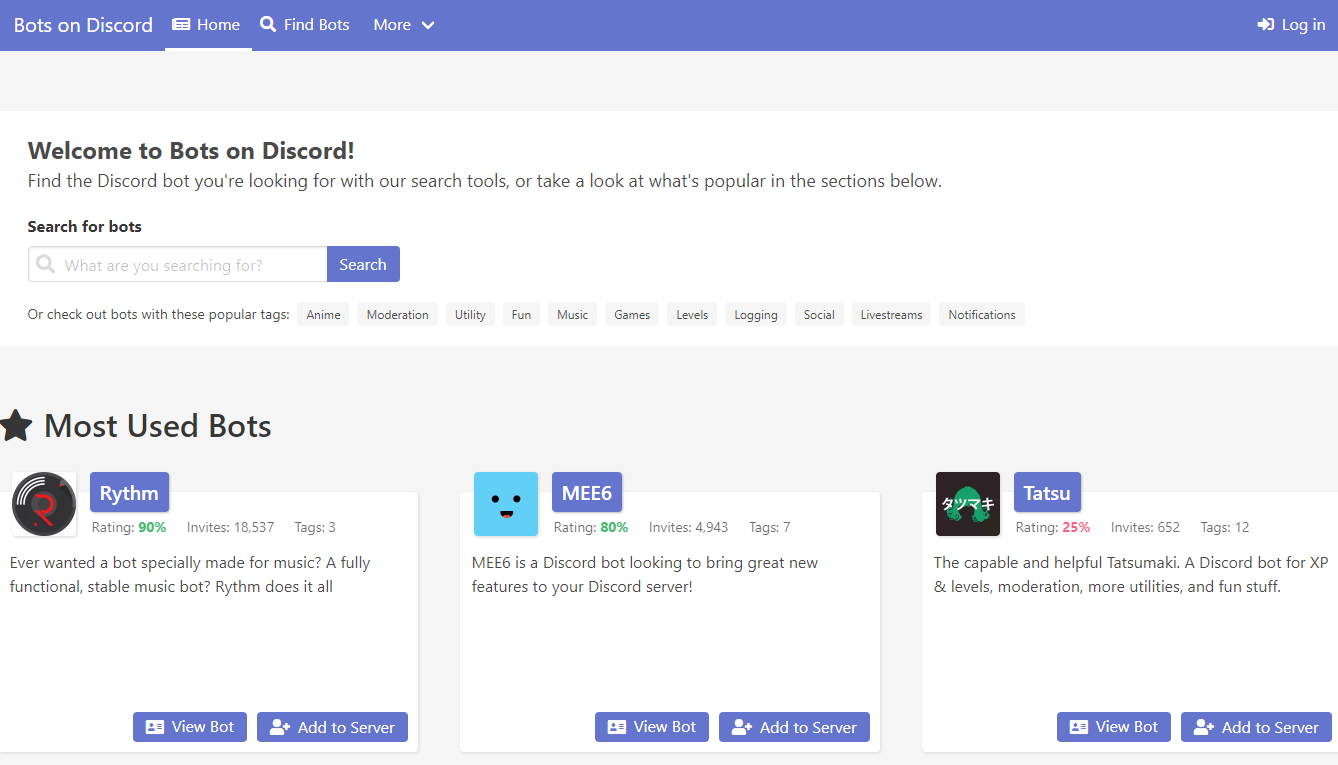Click Tatsu's Invites: 652 text
Image resolution: width=1338 pixels, height=765 pixels.
[x=1145, y=527]
